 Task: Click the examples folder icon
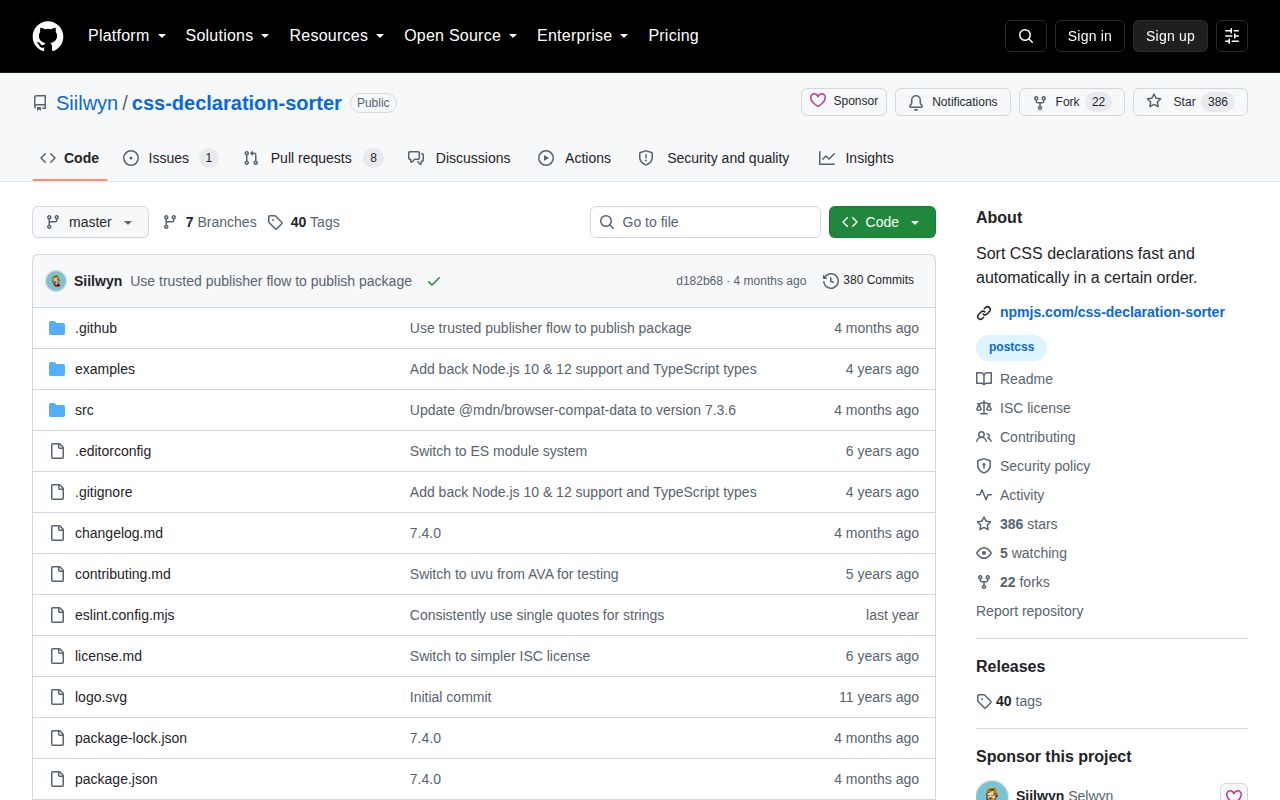57,369
